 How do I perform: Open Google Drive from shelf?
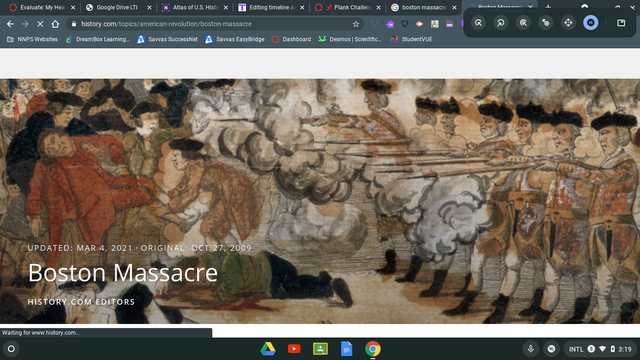click(268, 349)
